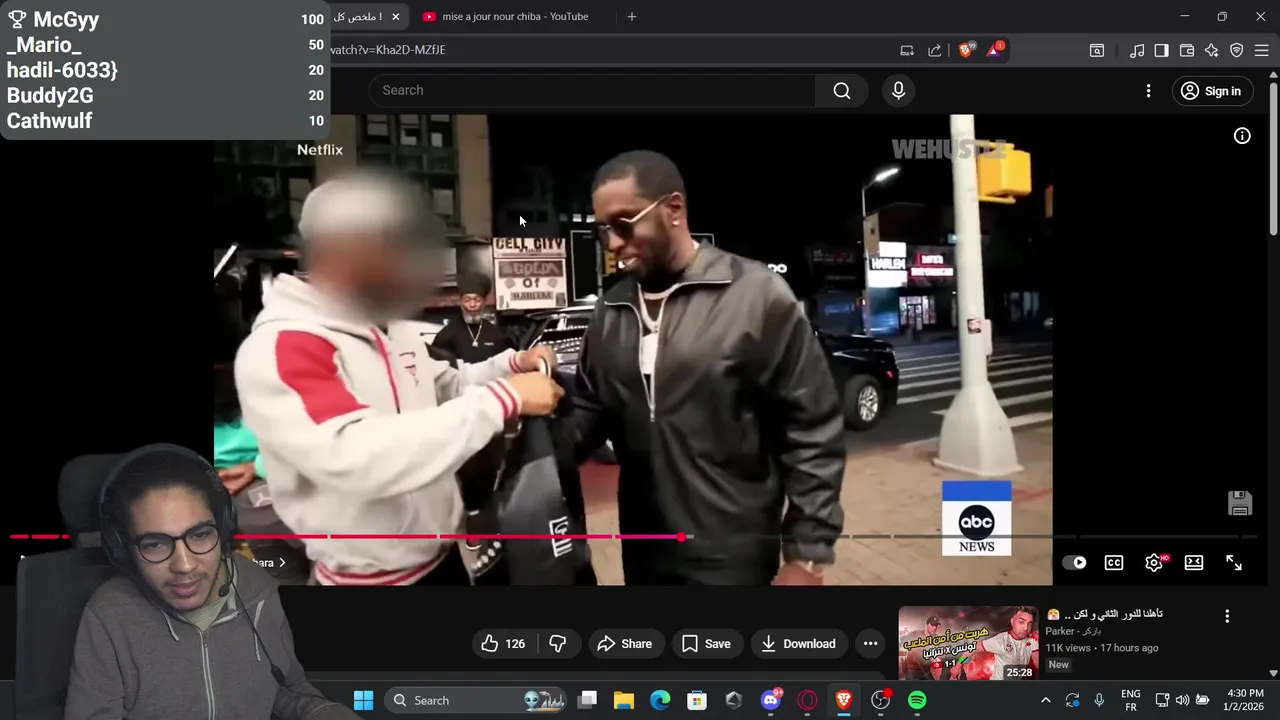Toggle system microphone tray icon

coord(1099,700)
